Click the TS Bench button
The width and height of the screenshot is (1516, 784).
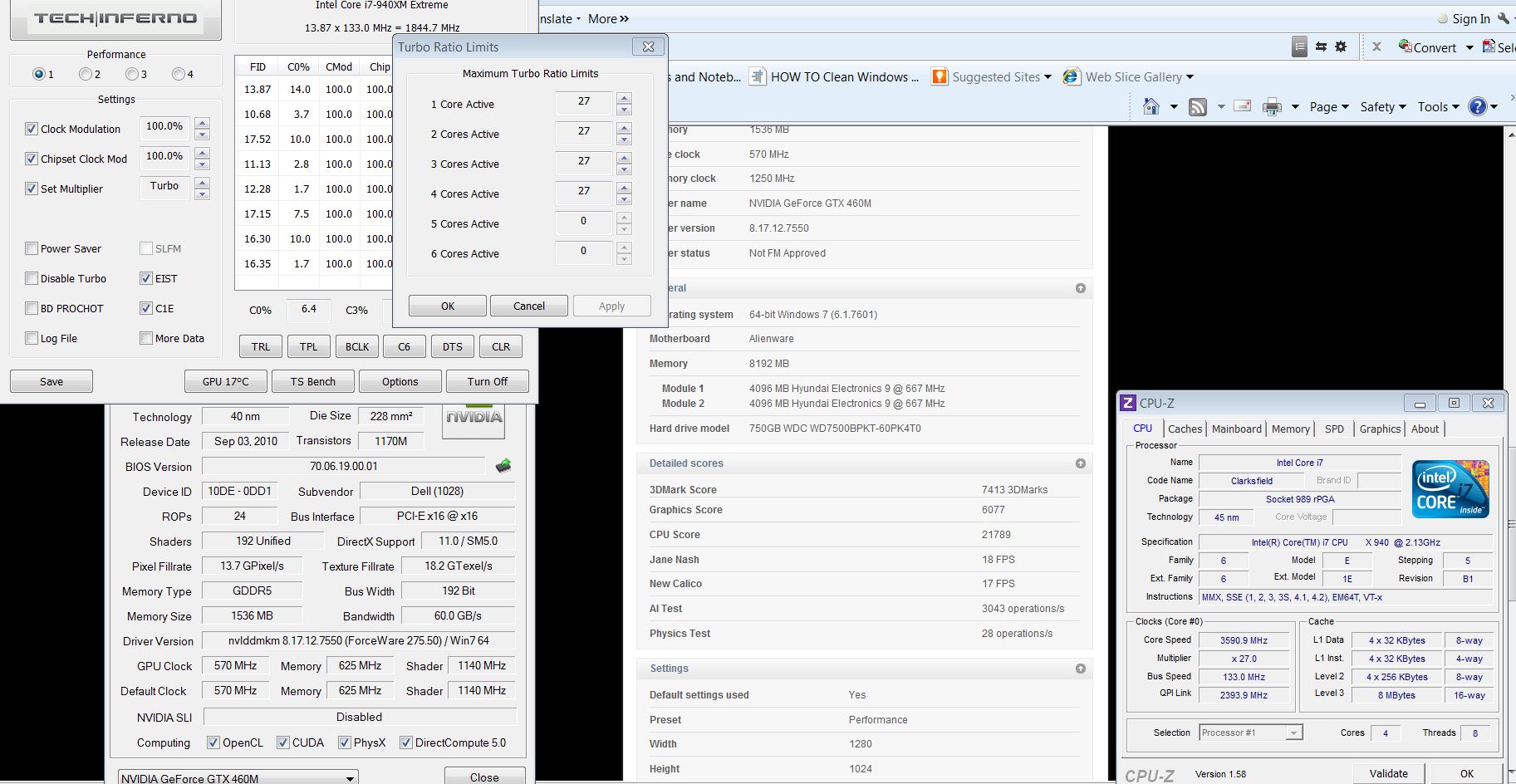click(x=313, y=381)
